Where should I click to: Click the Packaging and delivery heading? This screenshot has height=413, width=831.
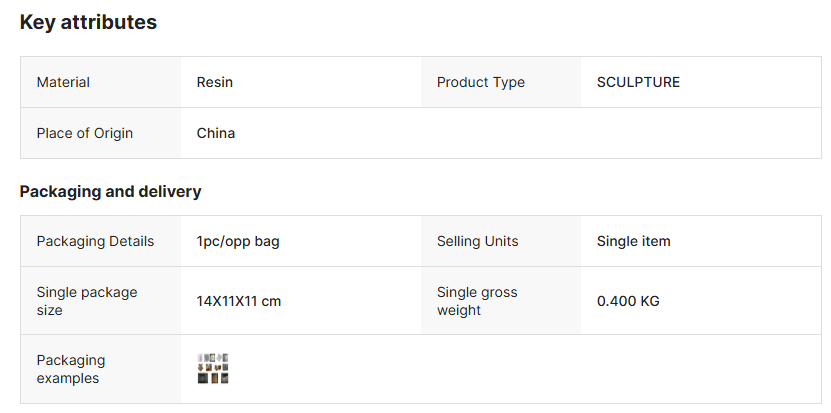(110, 191)
